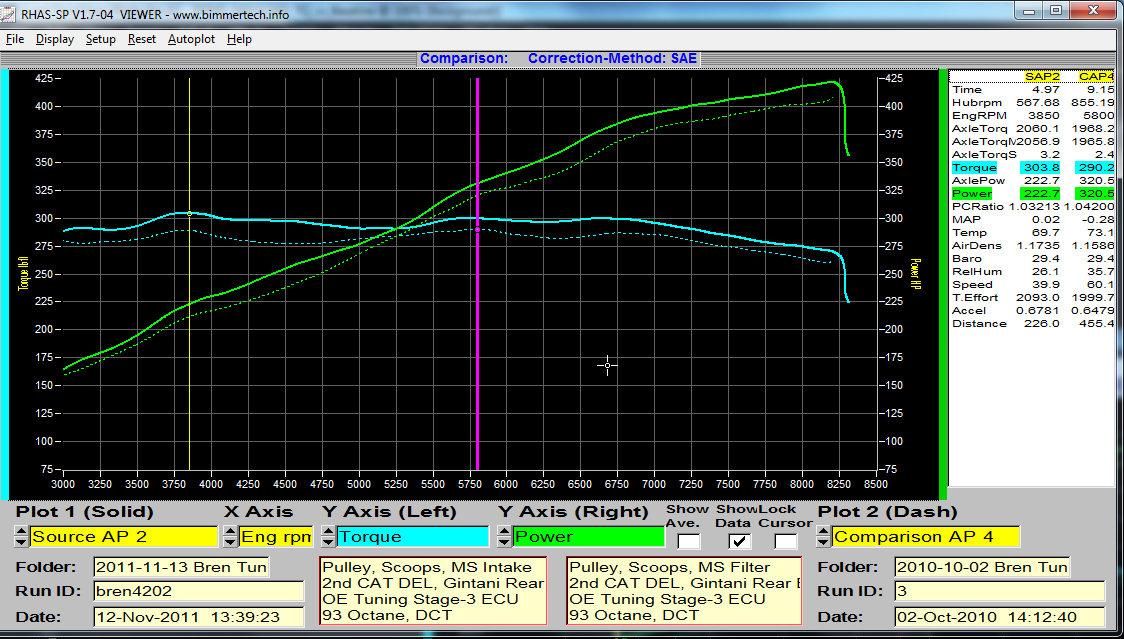The image size is (1124, 639).
Task: Click Plot 2 Folder field 2010-10-02 Bren Tun
Action: 982,567
